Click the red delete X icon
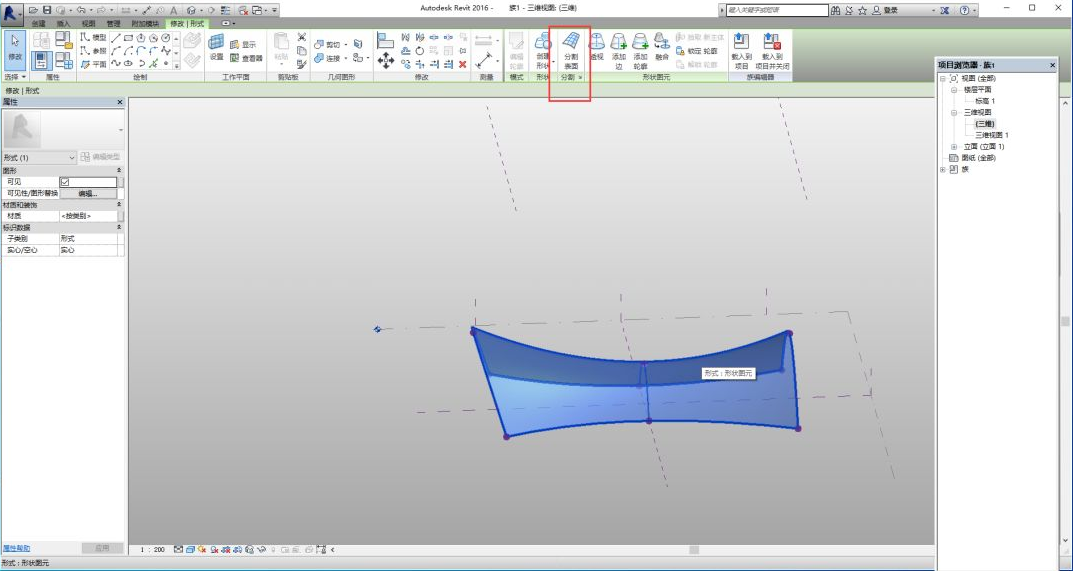This screenshot has height=571, width=1073. pos(462,64)
